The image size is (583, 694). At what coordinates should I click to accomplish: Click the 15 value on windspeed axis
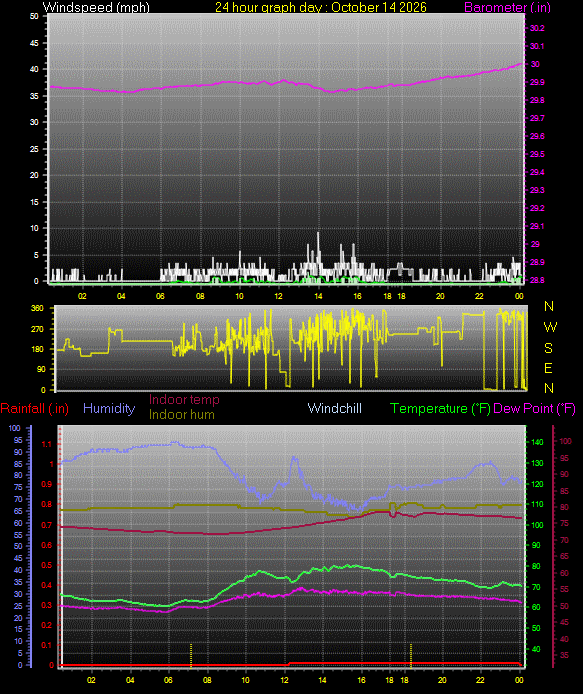point(34,202)
